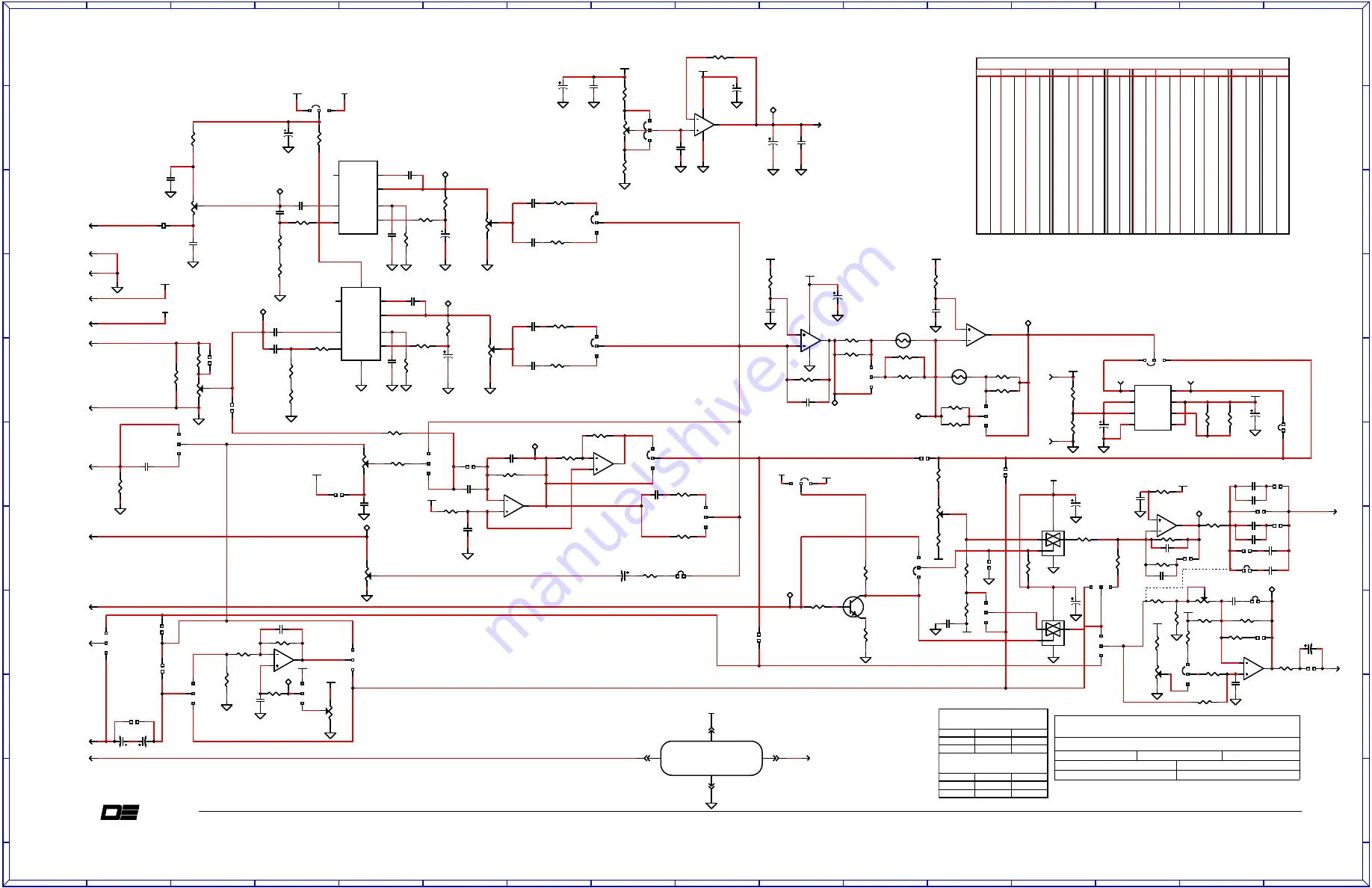Select the upper tall IC rectangle on the left

358,197
